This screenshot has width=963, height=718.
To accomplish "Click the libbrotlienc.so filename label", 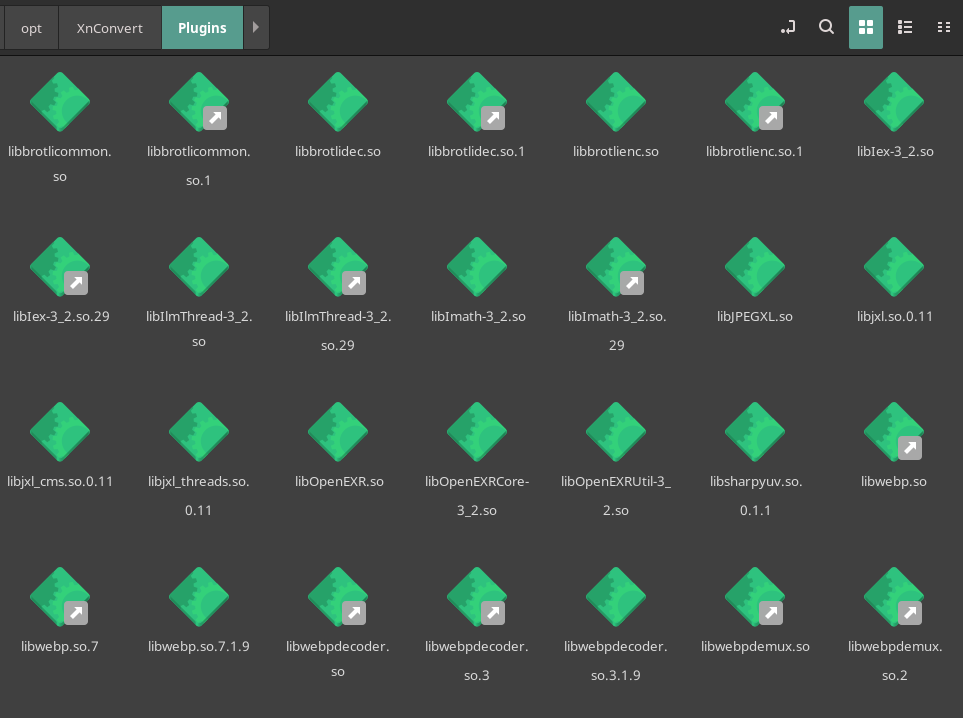I will coord(616,152).
